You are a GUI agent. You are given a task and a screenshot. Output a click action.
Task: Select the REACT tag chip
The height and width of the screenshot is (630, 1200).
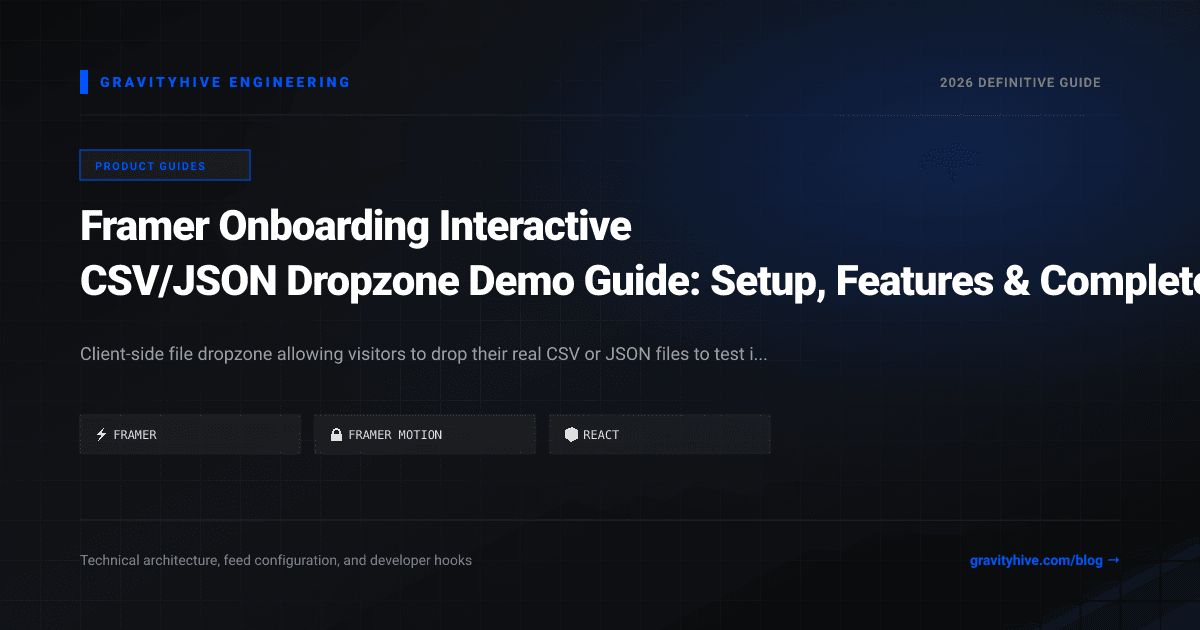(660, 434)
